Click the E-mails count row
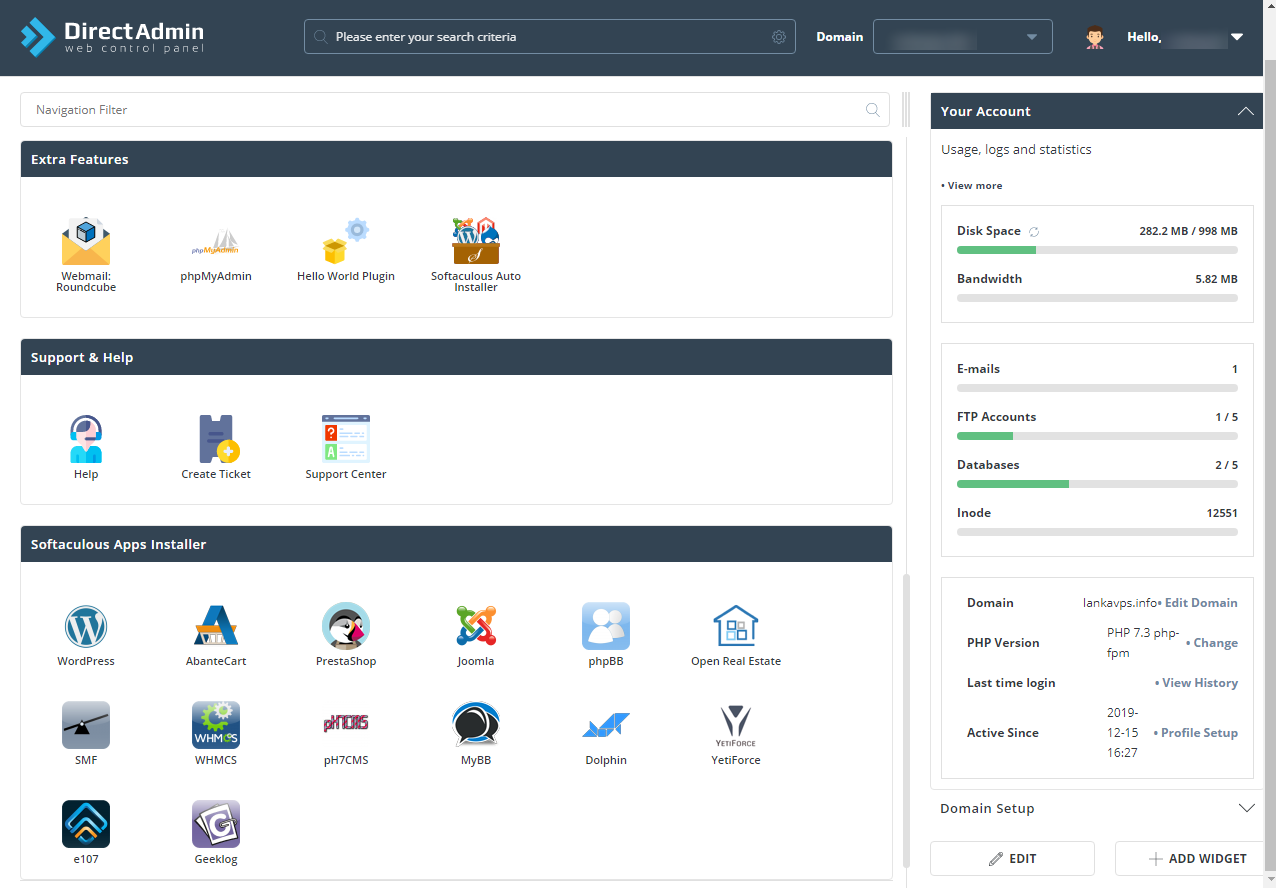This screenshot has height=888, width=1276. coord(1097,369)
